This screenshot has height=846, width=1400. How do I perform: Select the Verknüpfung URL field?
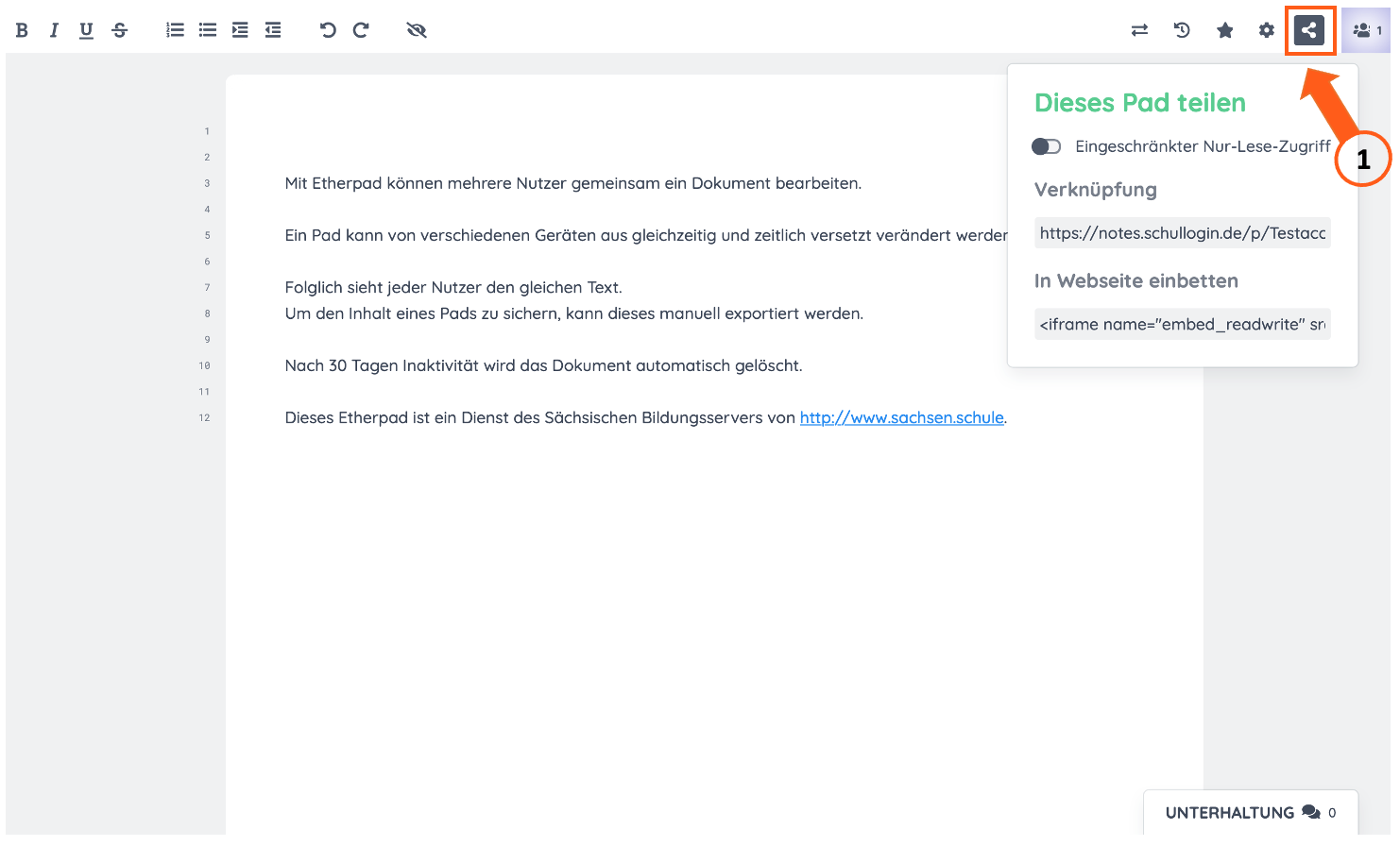point(1183,233)
